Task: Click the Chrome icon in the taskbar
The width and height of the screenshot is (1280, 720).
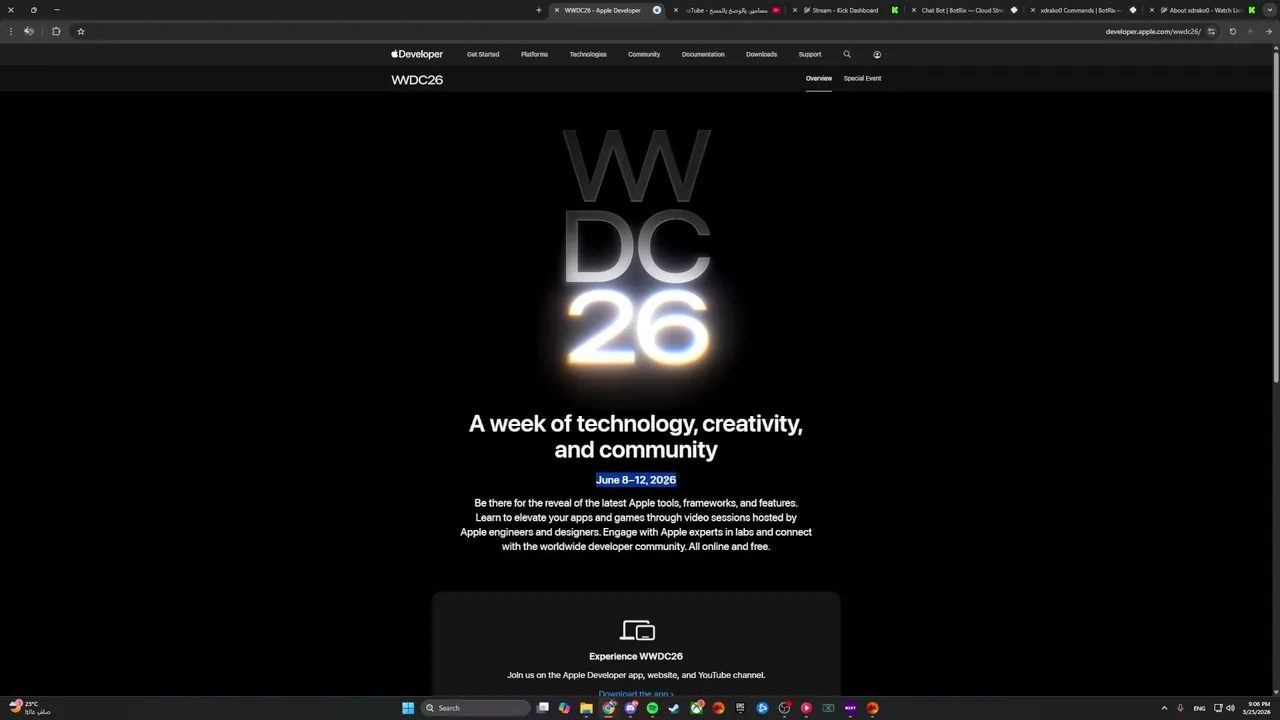Action: point(609,708)
